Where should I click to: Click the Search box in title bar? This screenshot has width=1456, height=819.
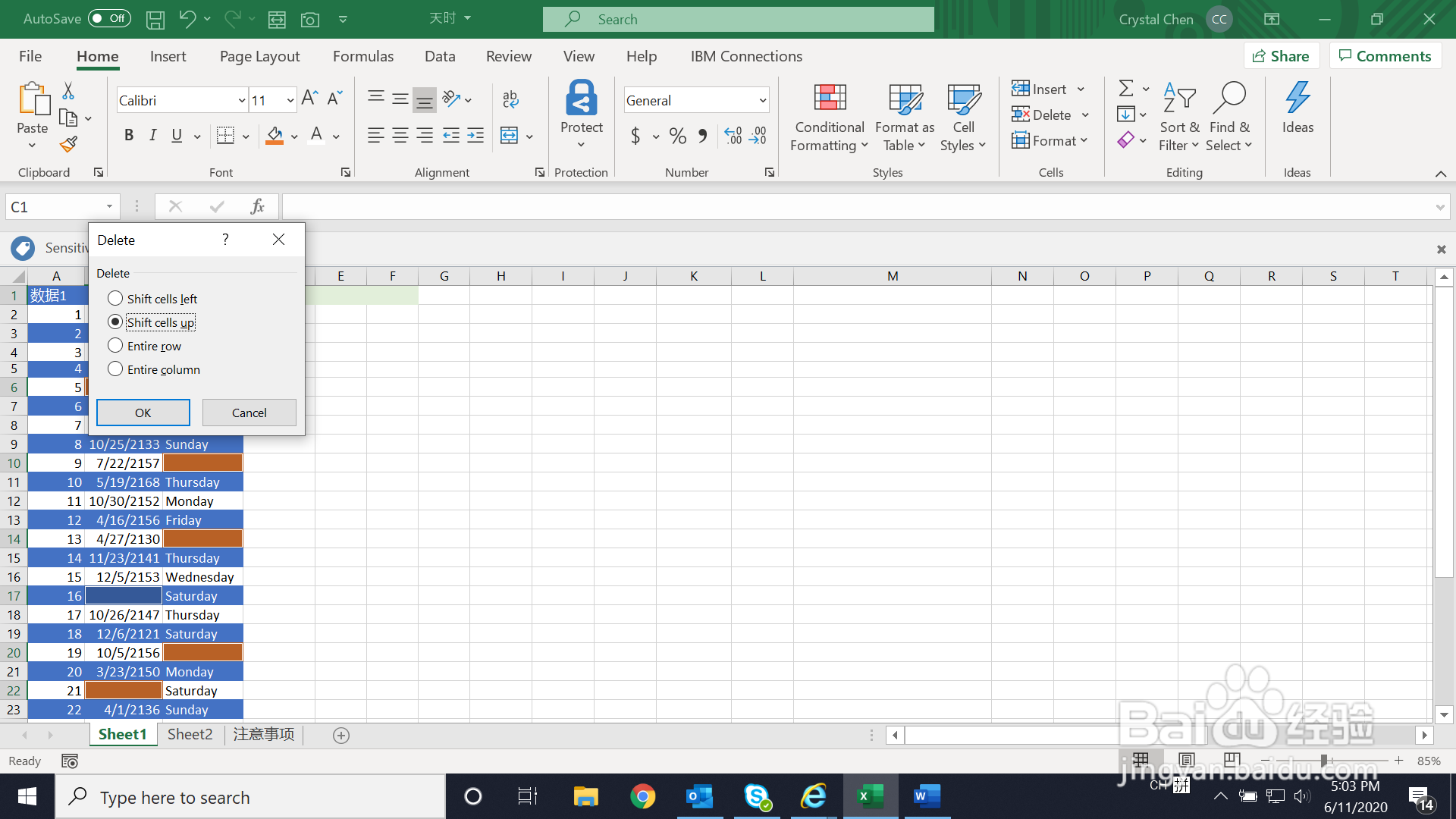[739, 19]
